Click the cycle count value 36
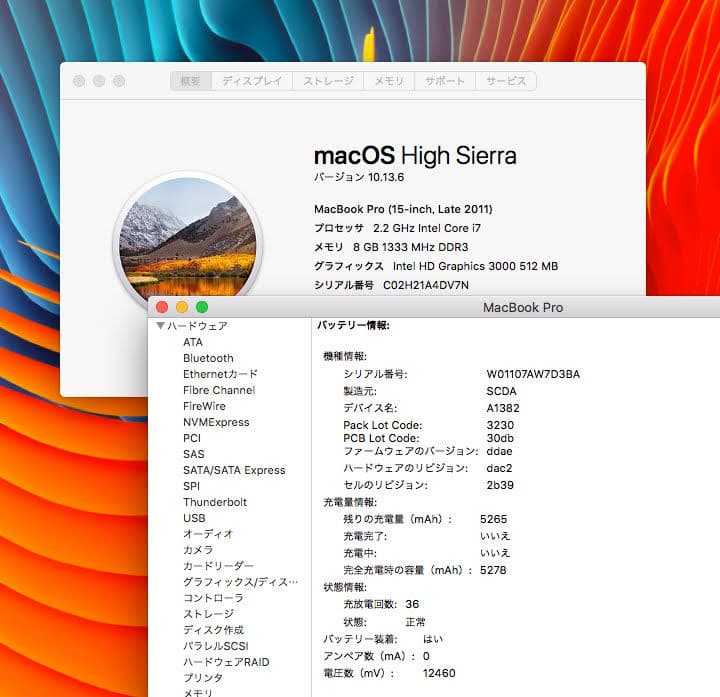 [412, 604]
